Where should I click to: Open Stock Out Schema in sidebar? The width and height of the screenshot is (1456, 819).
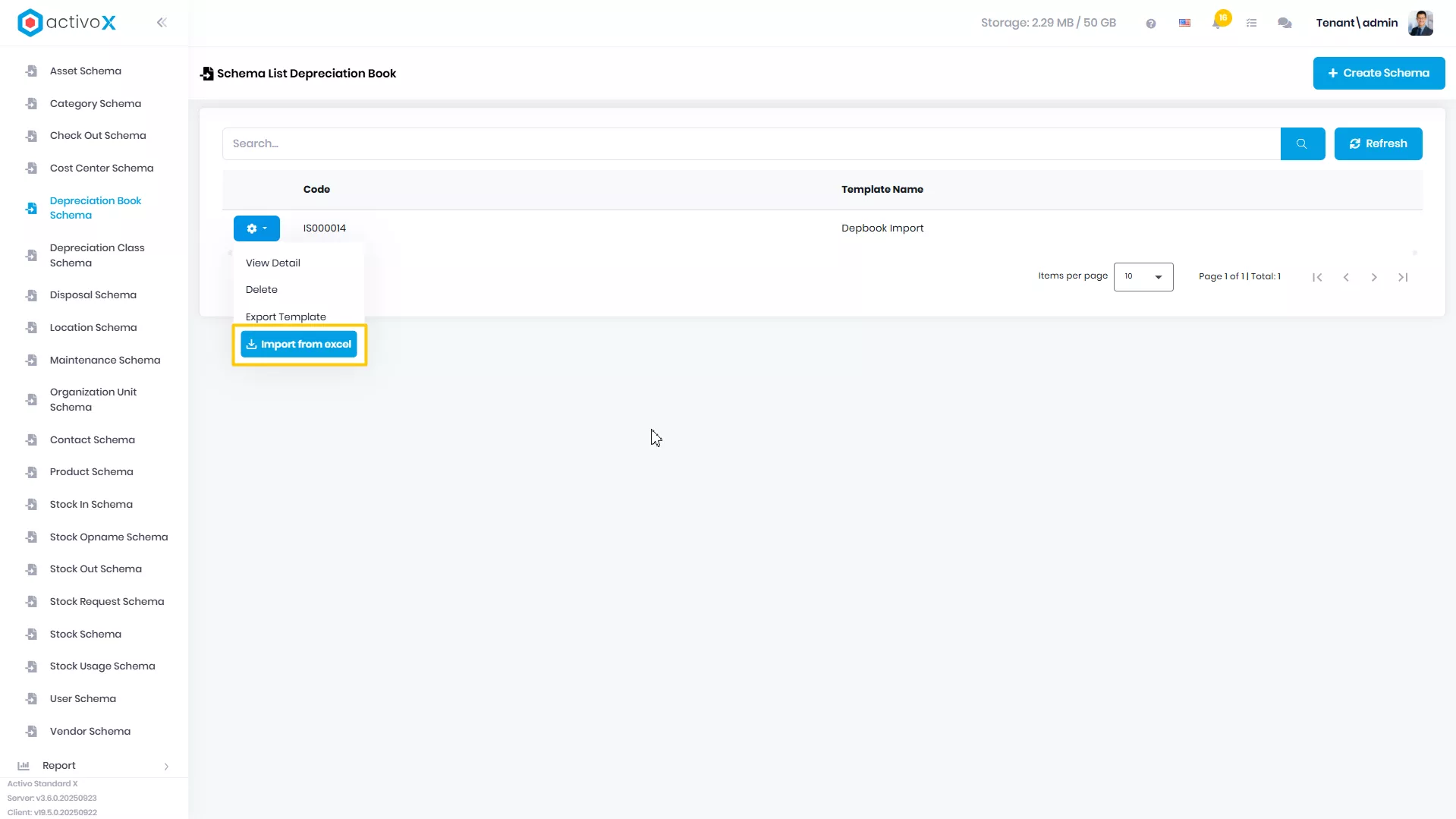coord(96,569)
